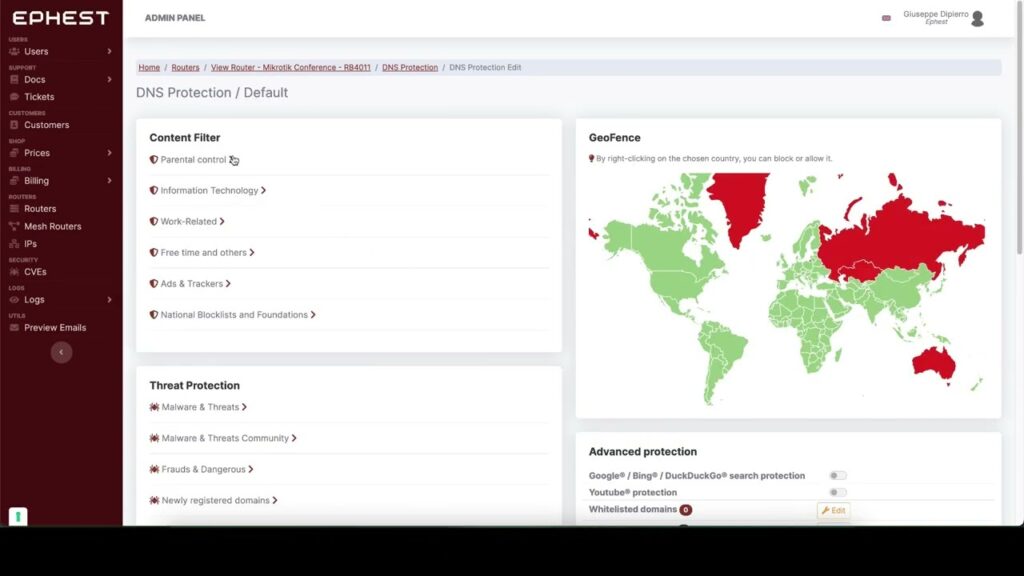Expand National Blocklists and Foundations chevron
1024x576 pixels.
(x=313, y=315)
